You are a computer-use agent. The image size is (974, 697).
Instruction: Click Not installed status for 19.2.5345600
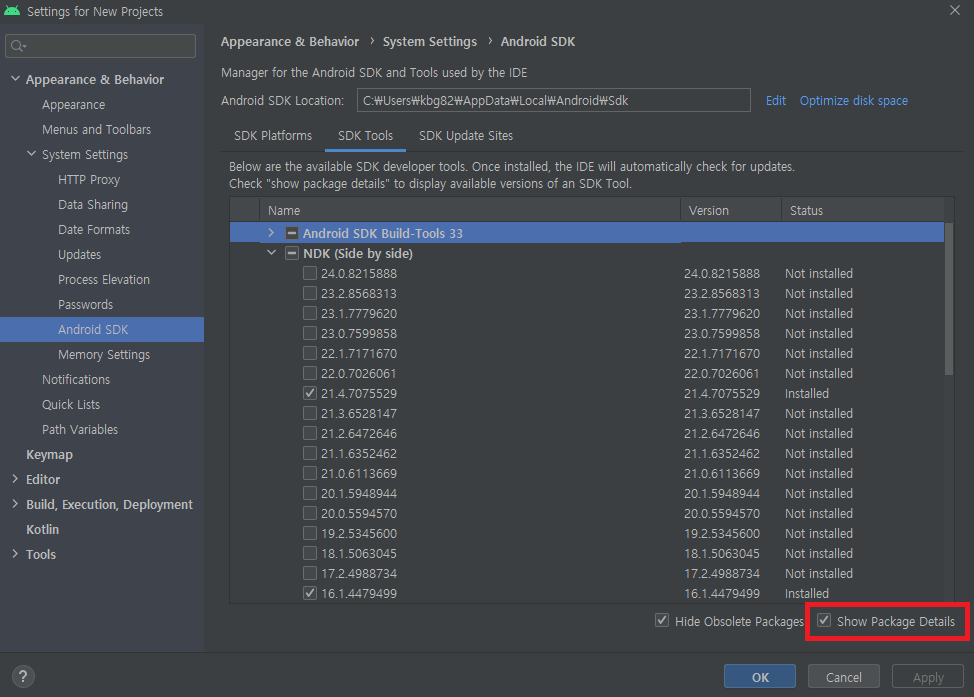819,534
